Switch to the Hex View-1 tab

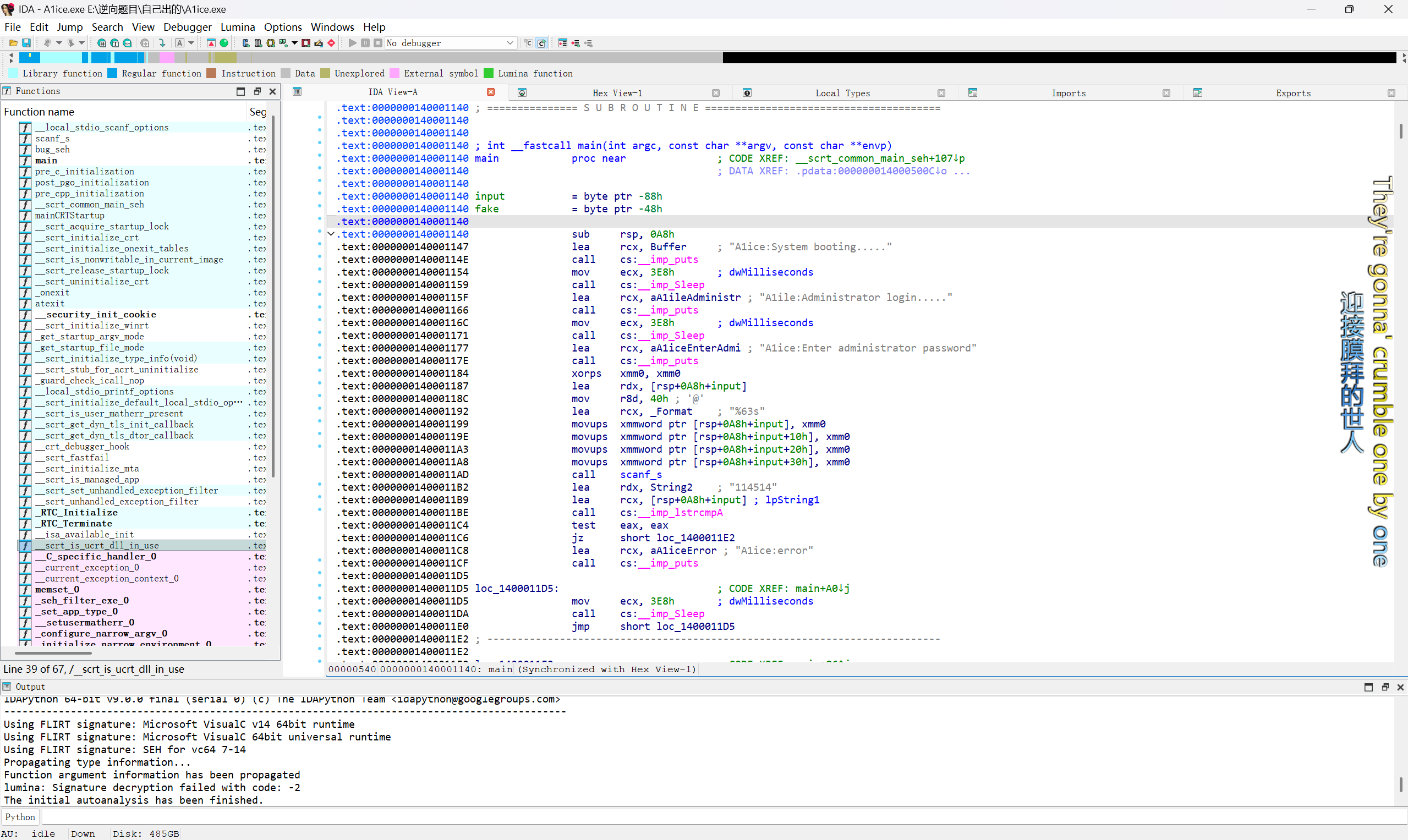pos(617,93)
